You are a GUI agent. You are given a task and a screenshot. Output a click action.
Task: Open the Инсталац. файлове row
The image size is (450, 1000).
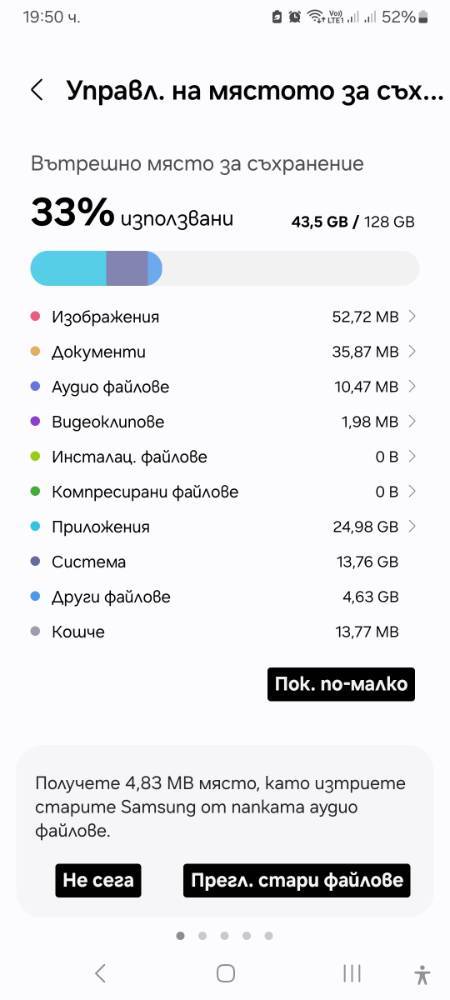click(224, 457)
